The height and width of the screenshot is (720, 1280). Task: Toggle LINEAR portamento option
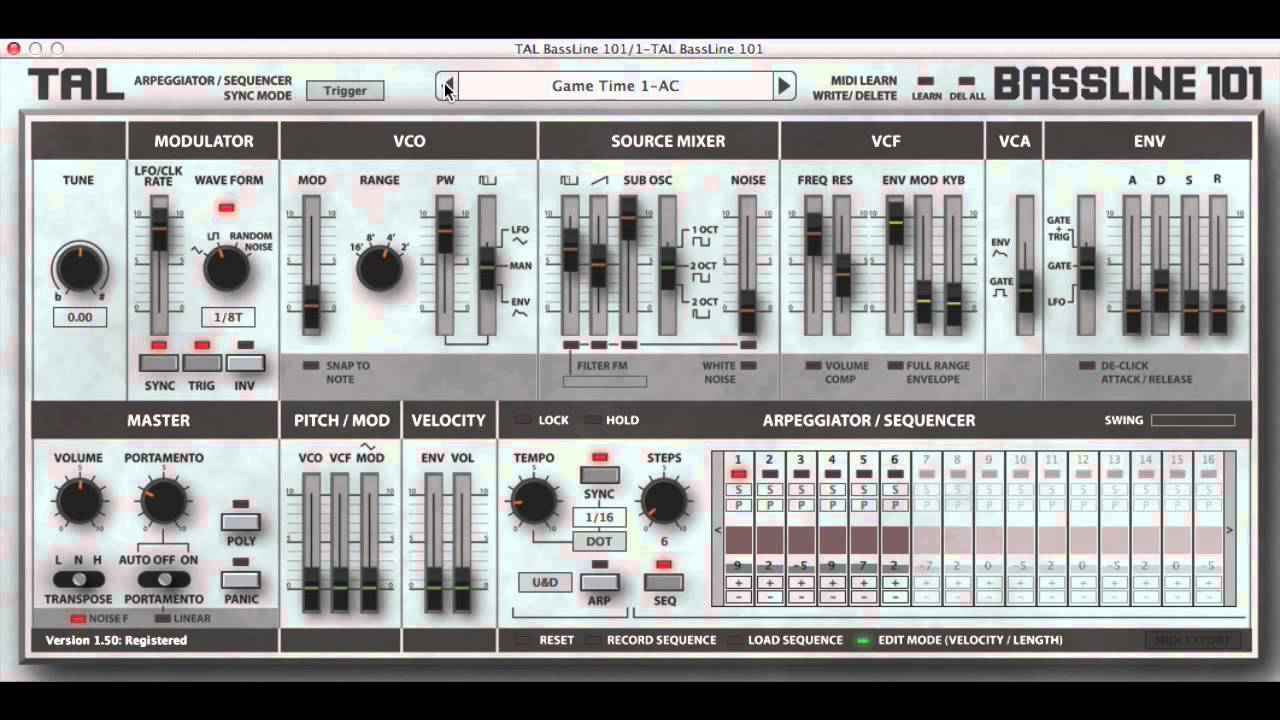(x=162, y=619)
